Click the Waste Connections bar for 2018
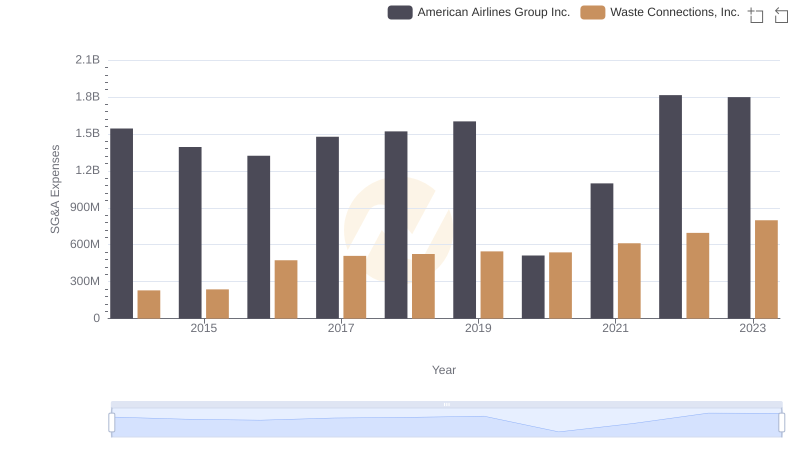Image resolution: width=800 pixels, height=461 pixels. (423, 286)
